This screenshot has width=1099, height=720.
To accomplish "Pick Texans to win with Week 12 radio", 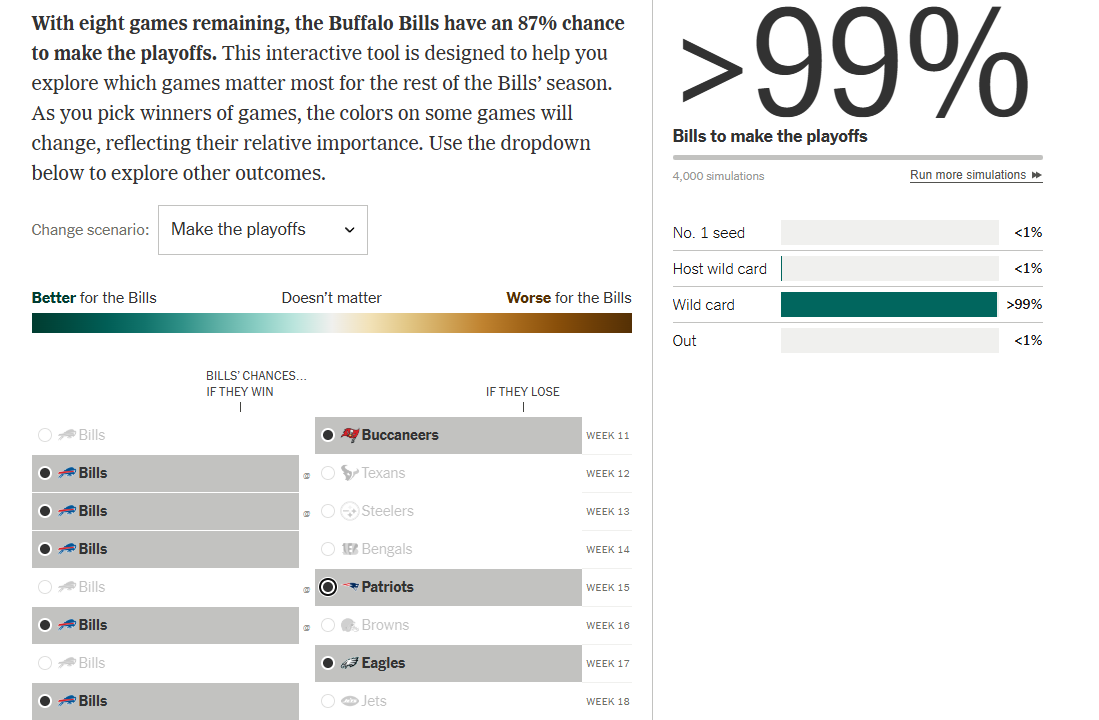I will coord(328,473).
